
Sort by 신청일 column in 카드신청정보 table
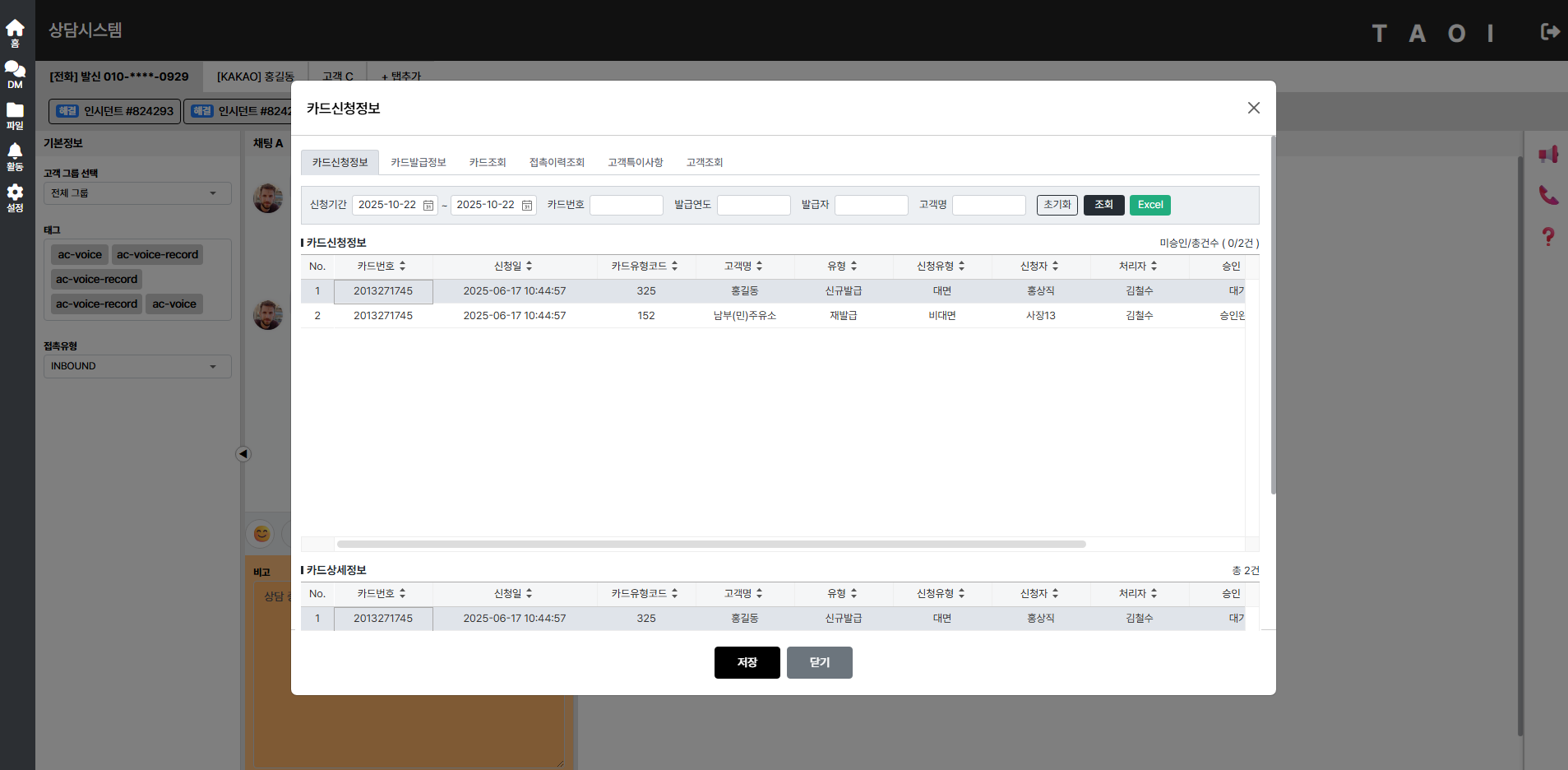(x=529, y=267)
